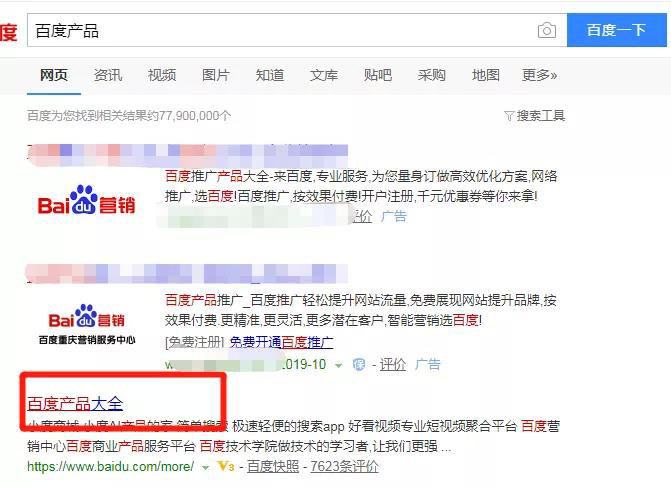Screen dimensions: 671x489
Task: Click the 百度重庆营销服务中心 logo thumbnail
Action: click(87, 324)
